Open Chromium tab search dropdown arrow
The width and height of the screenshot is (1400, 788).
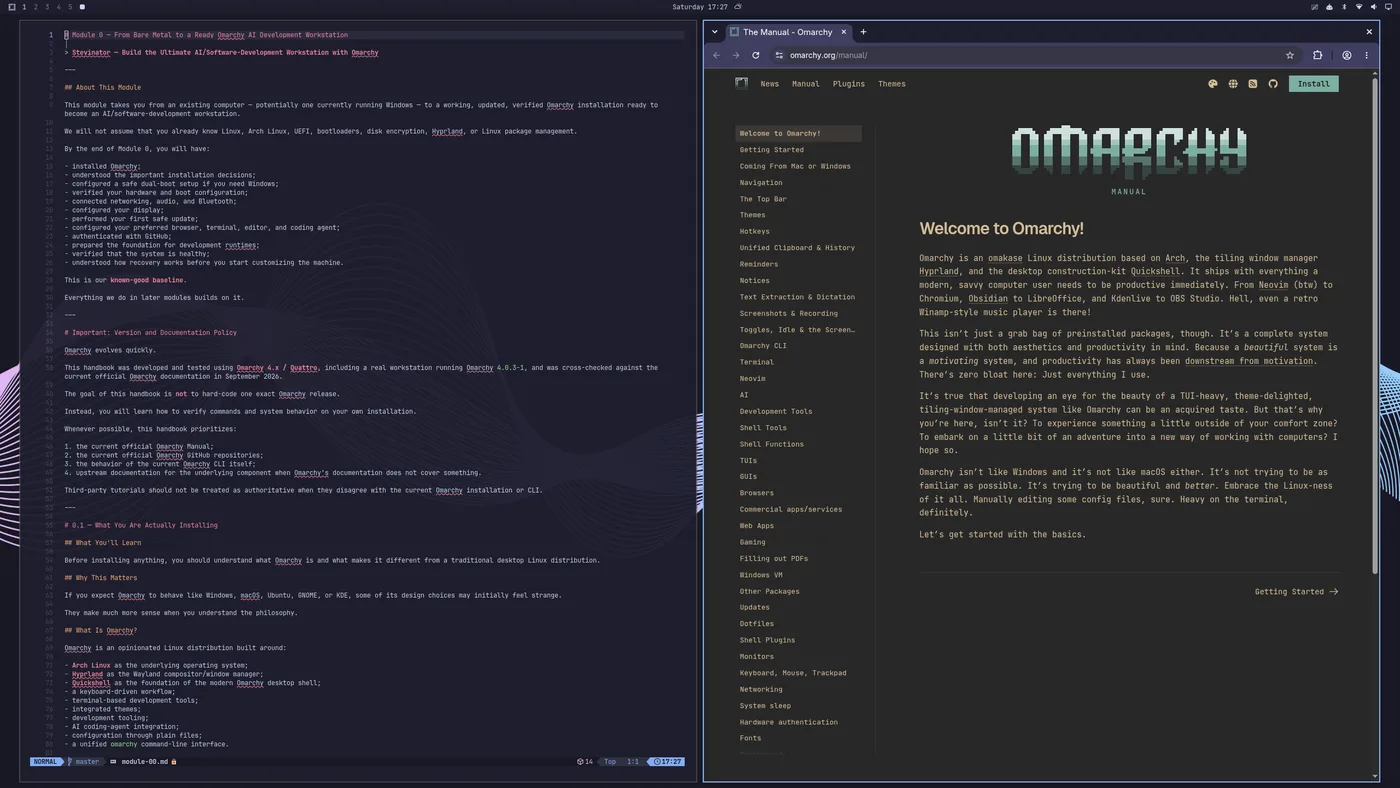pos(715,32)
